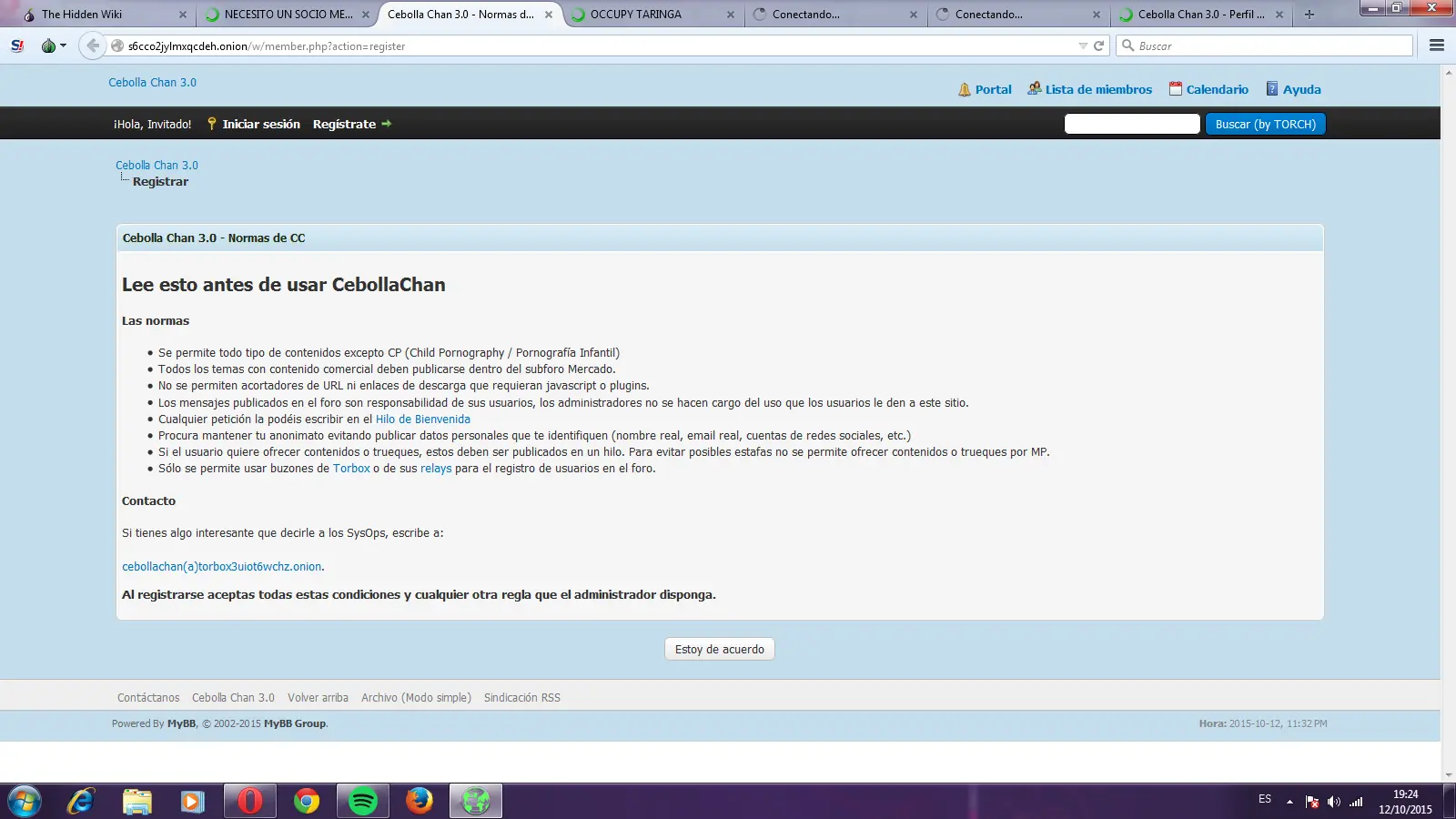Switch to Cebolla Chan 3.0 Perfil tab
1456x819 pixels.
pyautogui.click(x=1201, y=15)
